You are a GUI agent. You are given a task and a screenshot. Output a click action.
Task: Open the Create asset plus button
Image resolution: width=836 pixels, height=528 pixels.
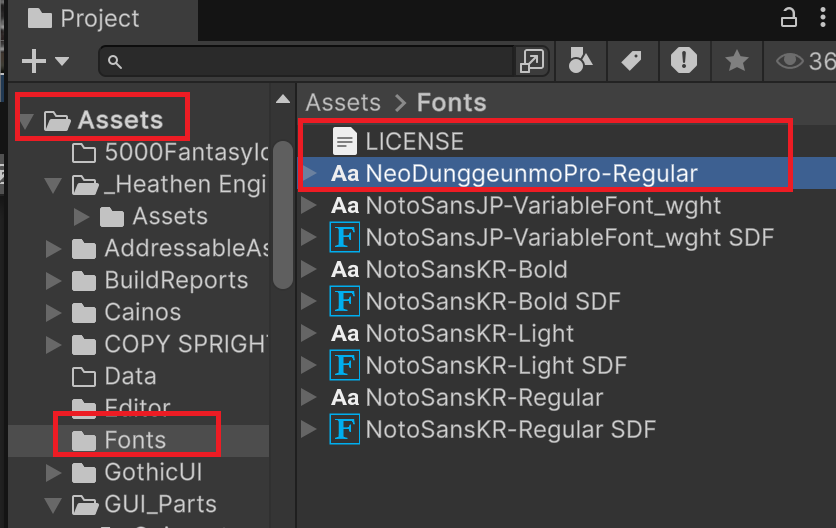(34, 61)
